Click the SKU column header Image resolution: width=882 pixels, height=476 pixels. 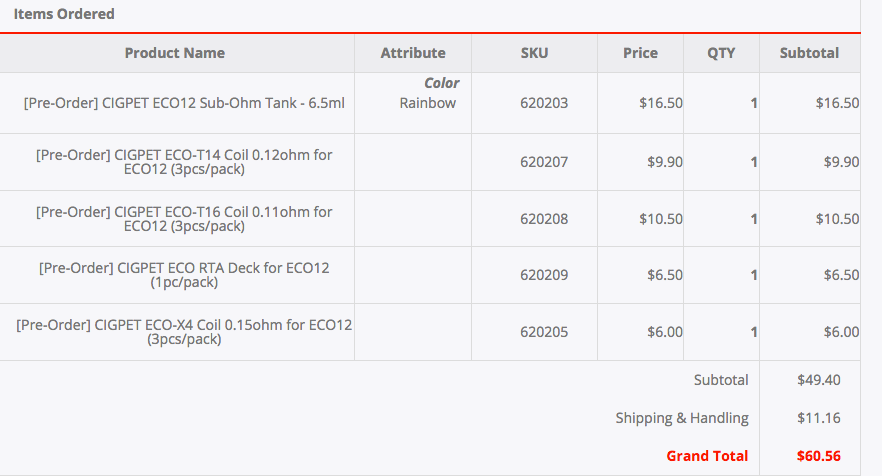coord(534,53)
